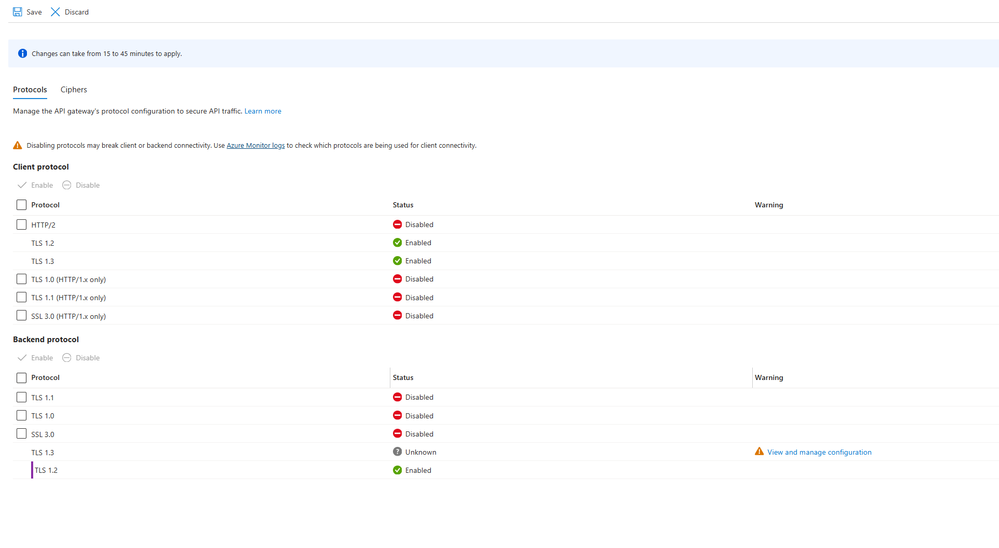This screenshot has height=548, width=999.
Task: Check the select-all box in the Client protocol header
Action: click(x=21, y=205)
